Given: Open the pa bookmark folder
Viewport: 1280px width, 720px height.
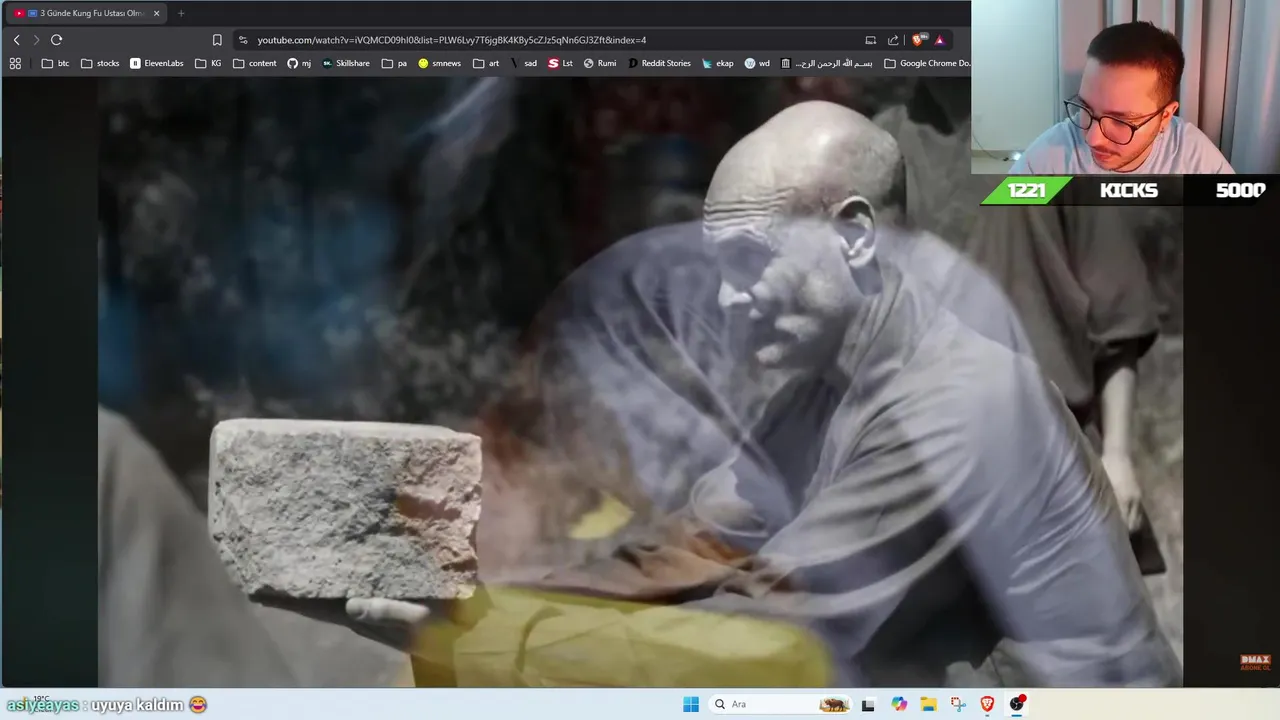Looking at the screenshot, I should [x=395, y=63].
